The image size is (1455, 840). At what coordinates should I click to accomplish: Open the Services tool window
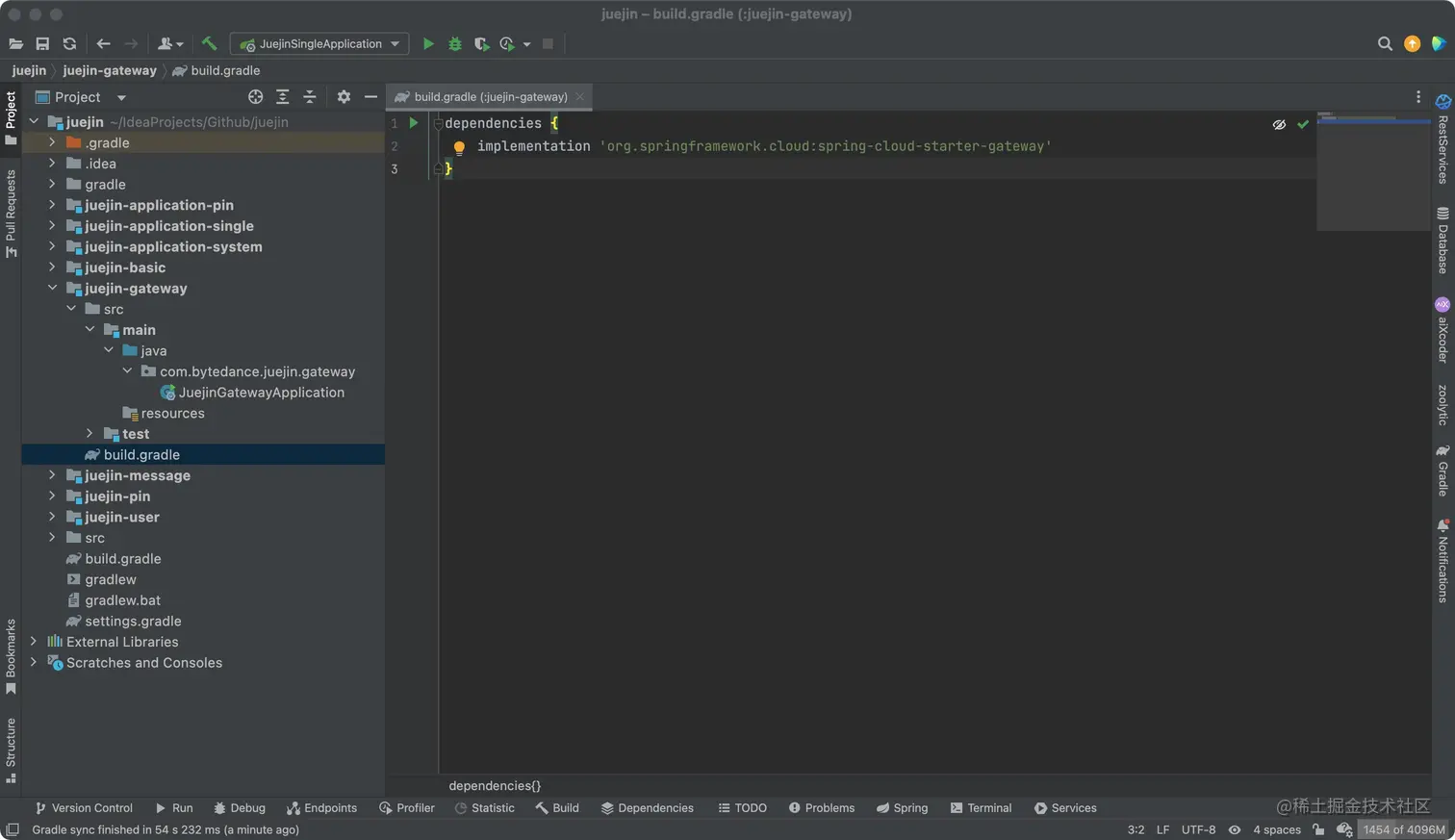click(x=1064, y=808)
